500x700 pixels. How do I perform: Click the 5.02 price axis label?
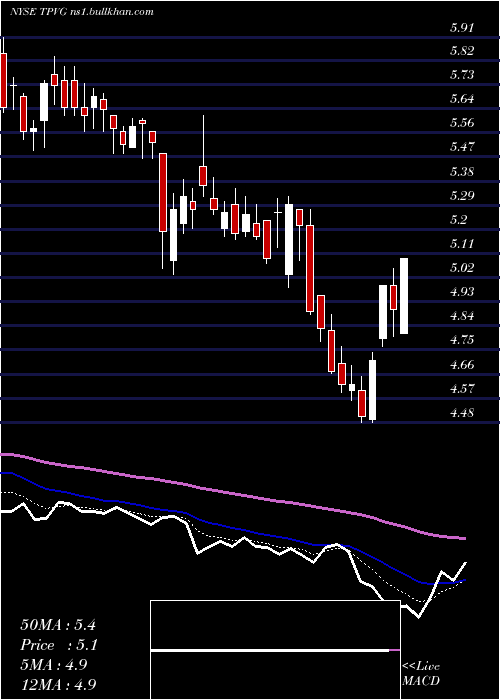(x=461, y=268)
